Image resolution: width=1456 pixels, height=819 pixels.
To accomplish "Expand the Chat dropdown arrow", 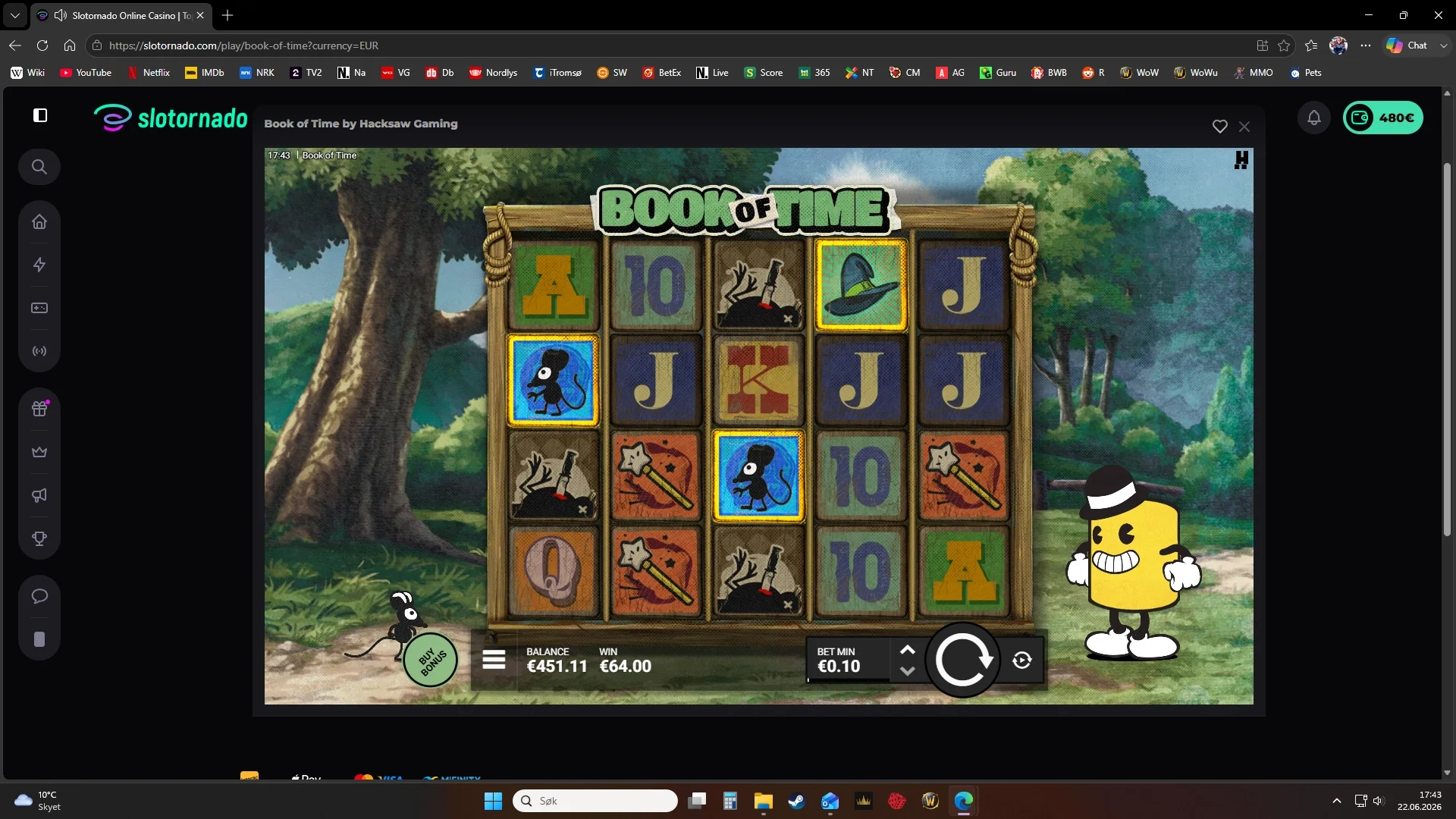I will [x=1443, y=45].
